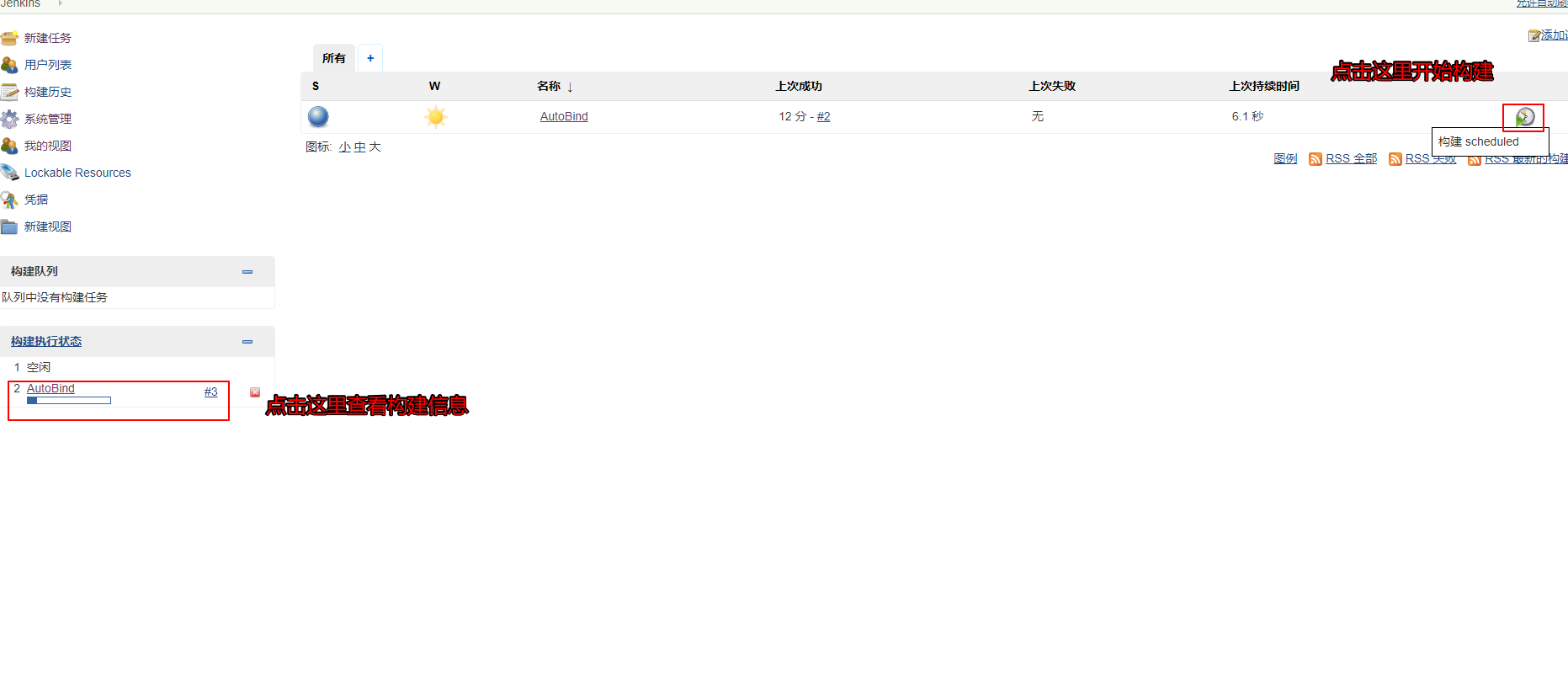Cancel build #3 with the red stop icon
The height and width of the screenshot is (698, 1568).
click(255, 392)
